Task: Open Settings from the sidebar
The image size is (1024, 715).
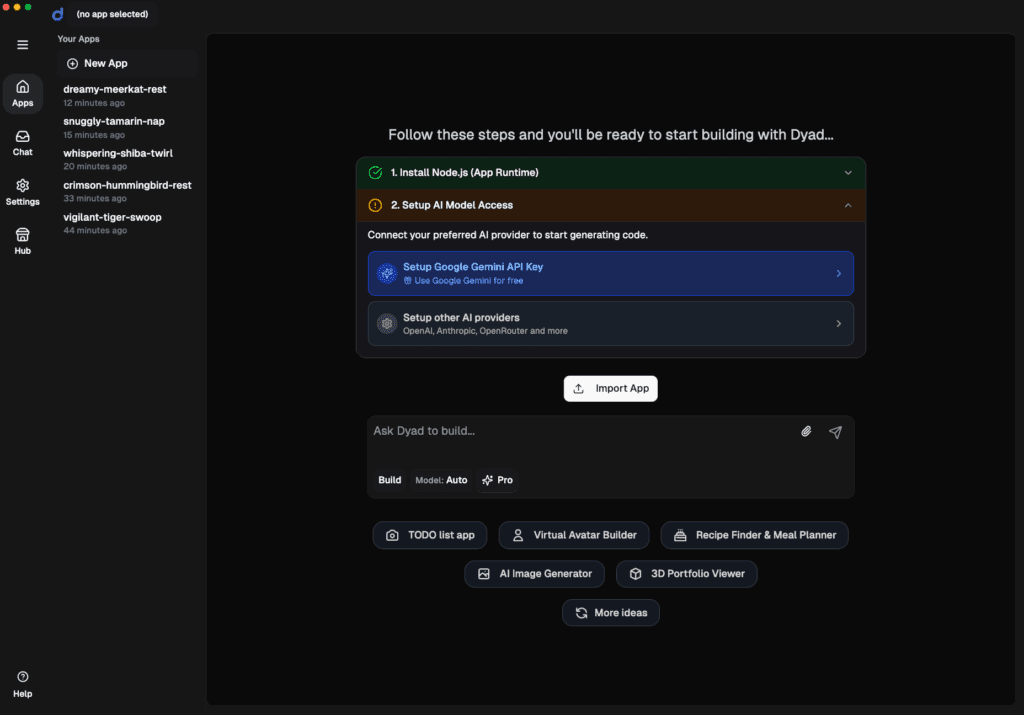Action: [22, 193]
